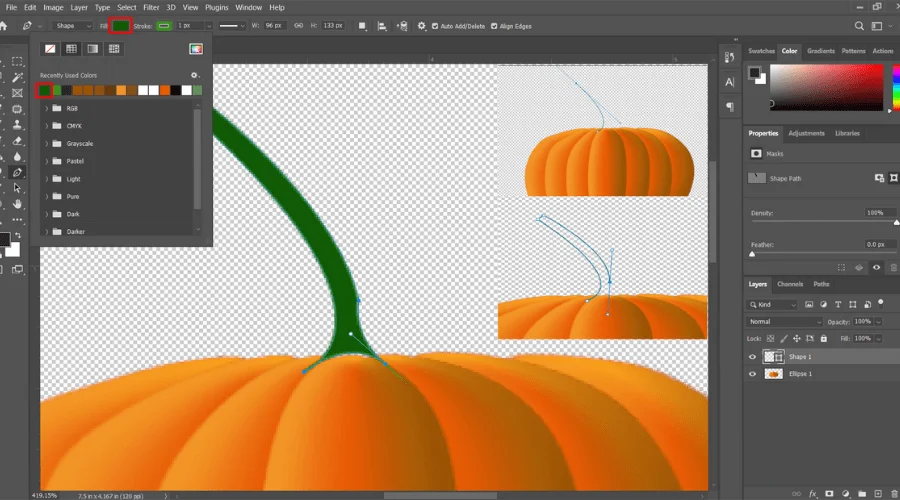Hide the Ellipse 1 layer
The height and width of the screenshot is (500, 900).
click(x=752, y=374)
